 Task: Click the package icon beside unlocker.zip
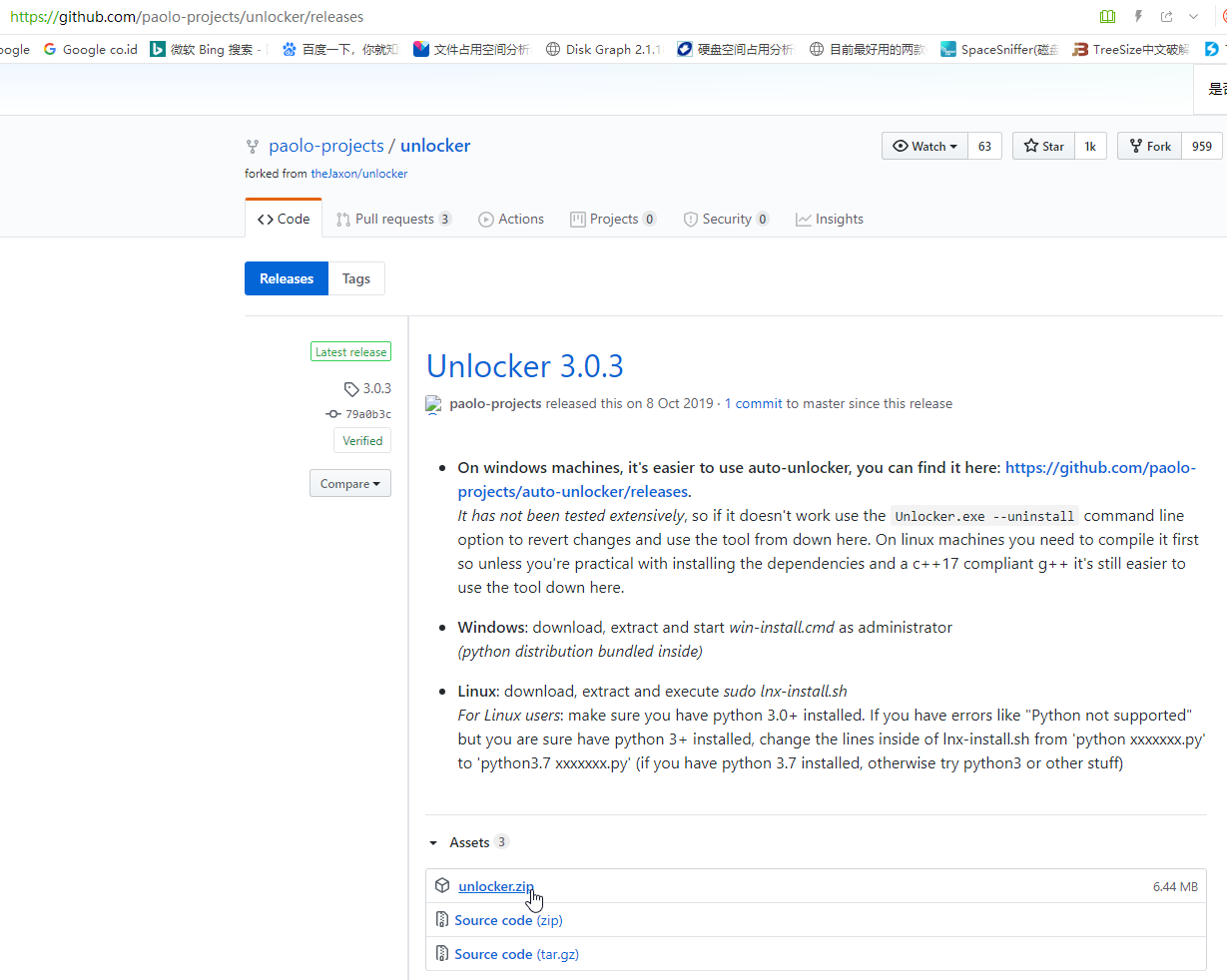click(x=442, y=886)
